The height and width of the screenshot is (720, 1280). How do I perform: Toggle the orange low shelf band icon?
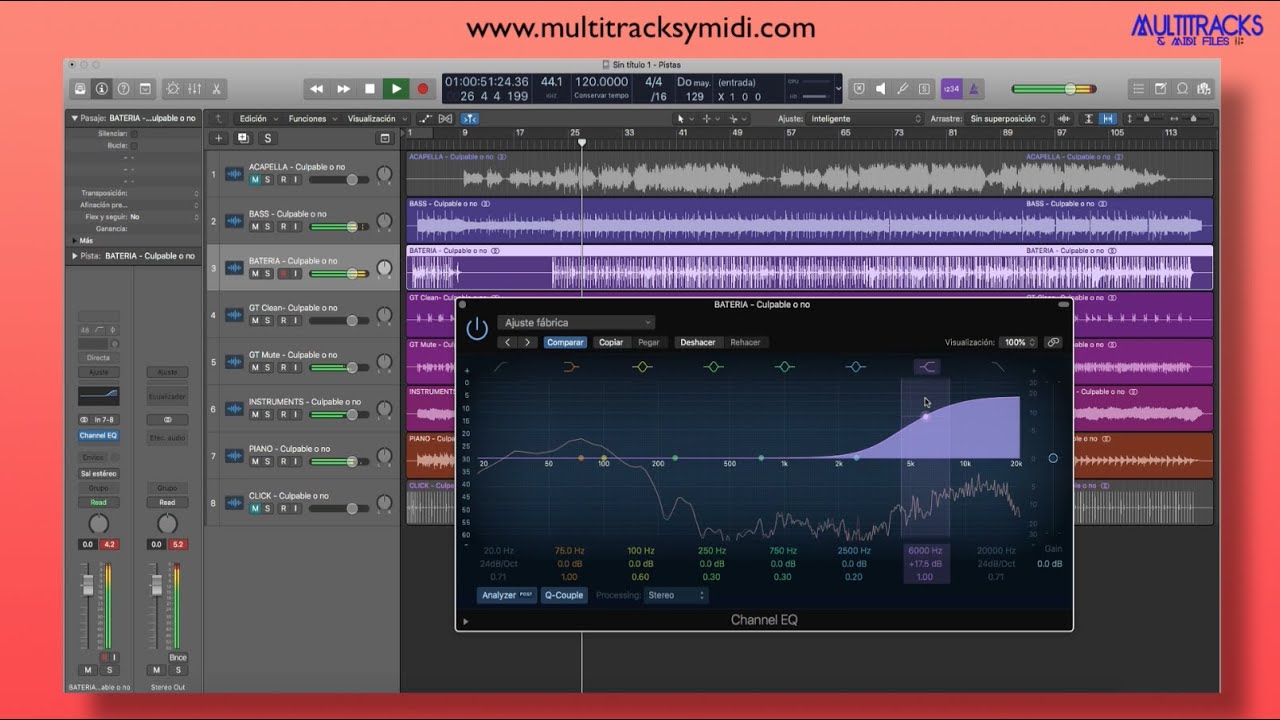pos(571,367)
